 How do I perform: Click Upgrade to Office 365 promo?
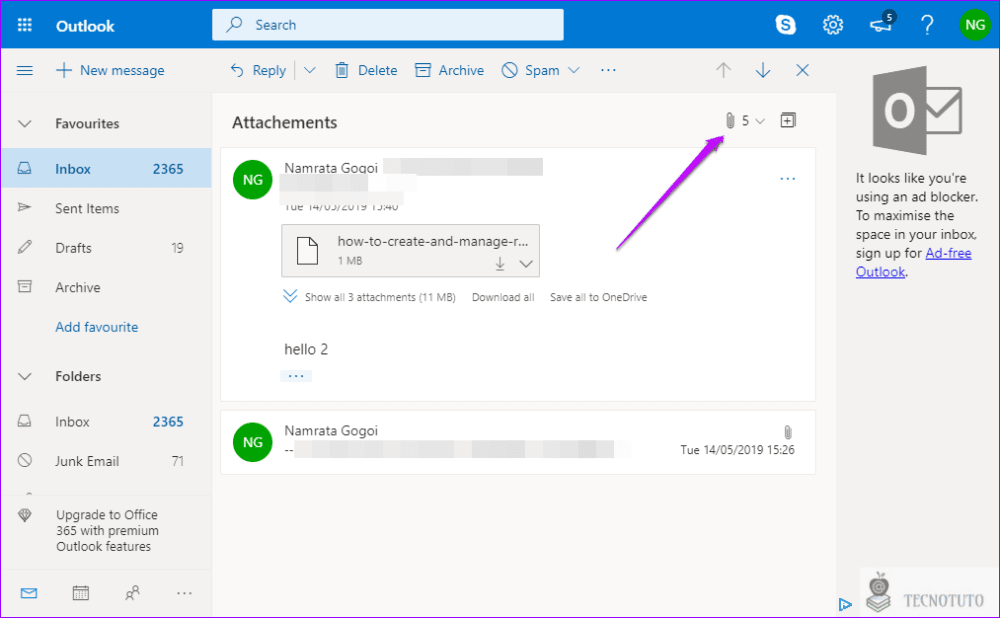[106, 530]
